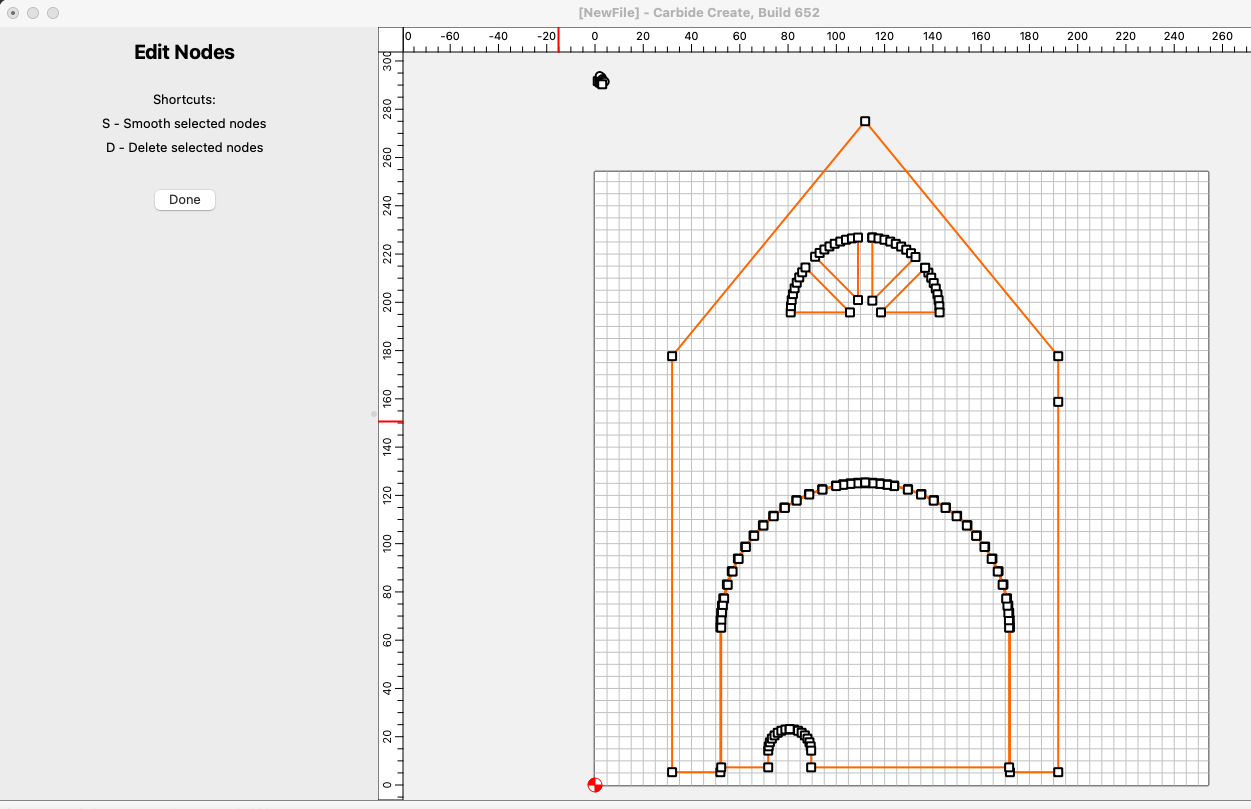Click the window title Carbide Create, Build 652
Image resolution: width=1251 pixels, height=809 pixels.
click(x=699, y=12)
